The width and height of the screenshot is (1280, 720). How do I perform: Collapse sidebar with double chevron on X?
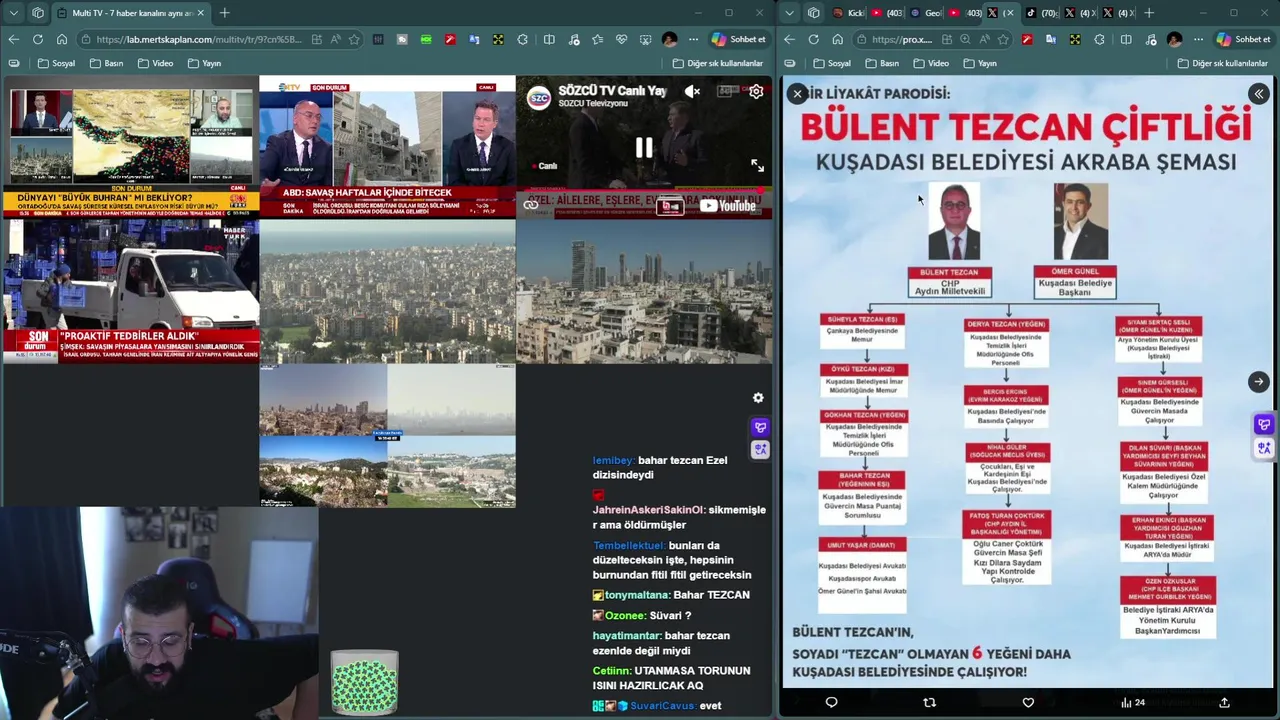coord(1259,94)
